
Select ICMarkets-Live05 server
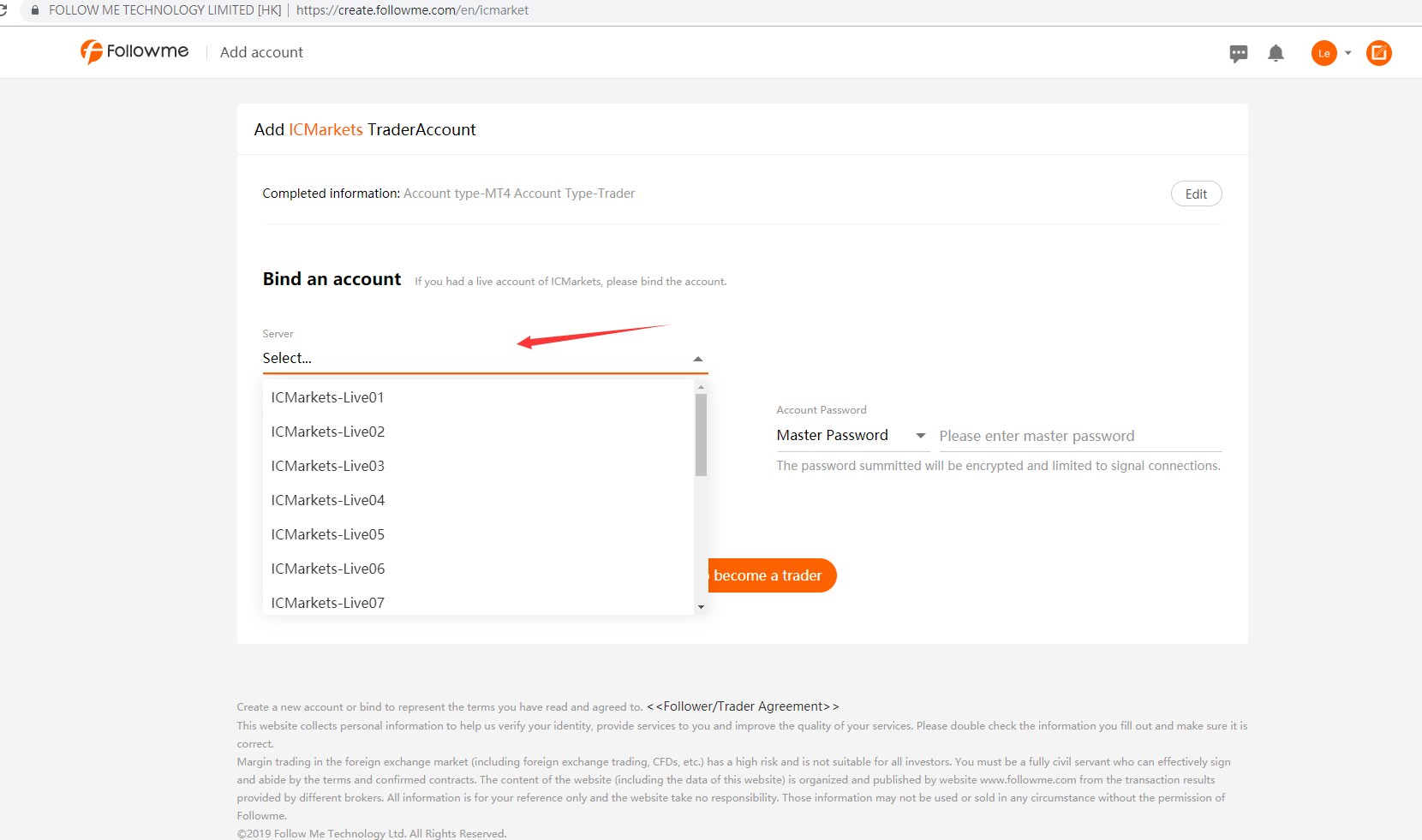pos(478,534)
